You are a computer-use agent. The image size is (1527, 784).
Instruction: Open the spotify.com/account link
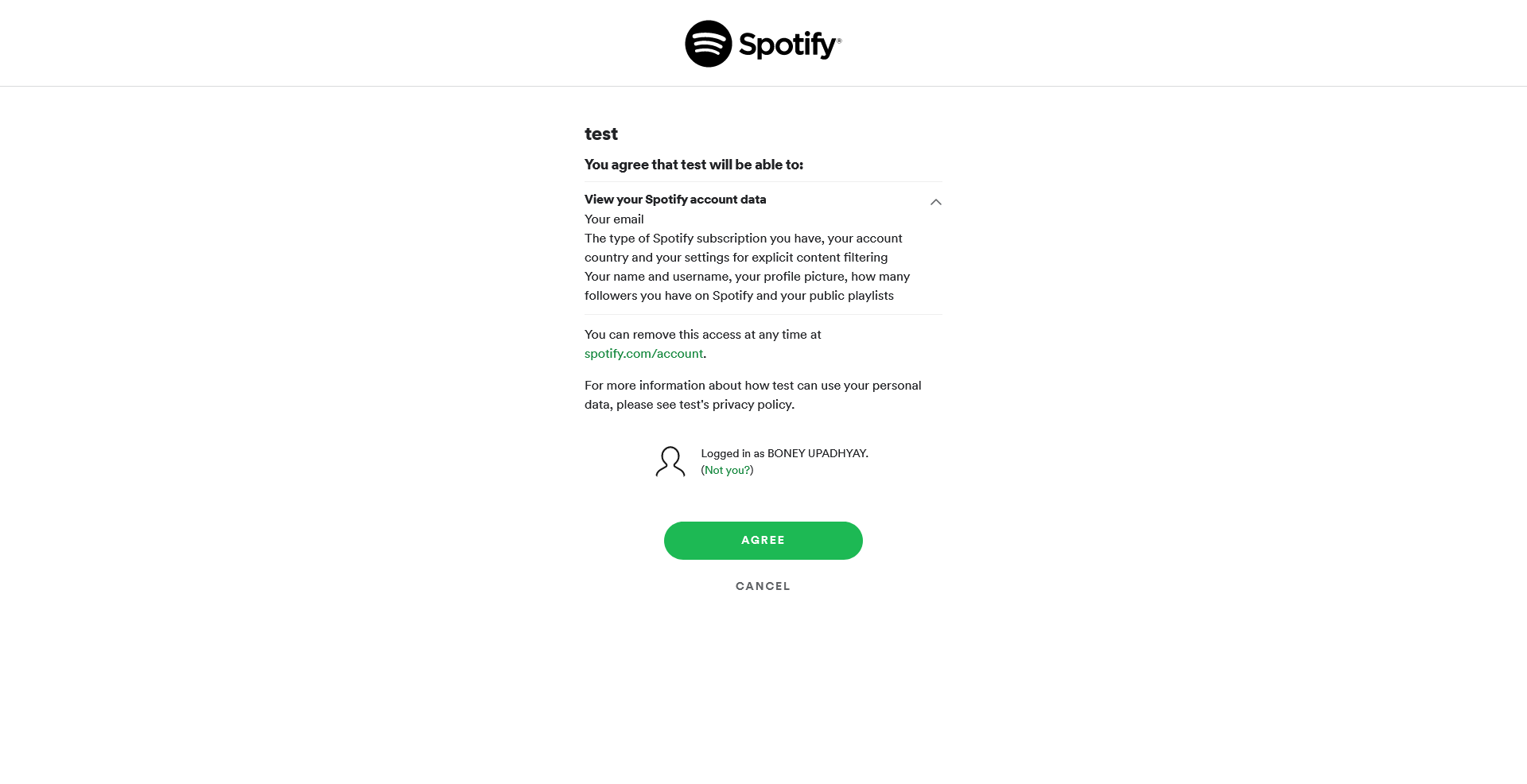(643, 353)
